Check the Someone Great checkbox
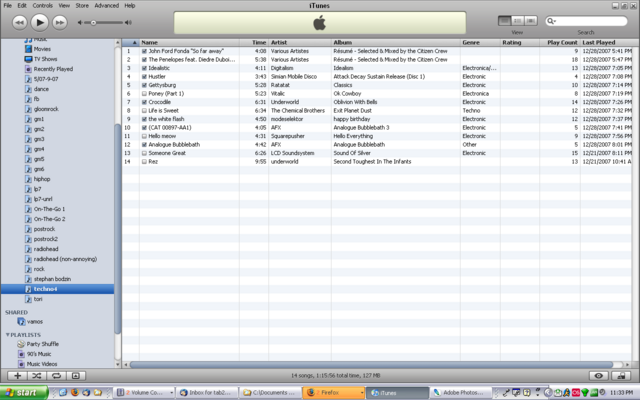Image resolution: width=640 pixels, height=400 pixels. (144, 153)
